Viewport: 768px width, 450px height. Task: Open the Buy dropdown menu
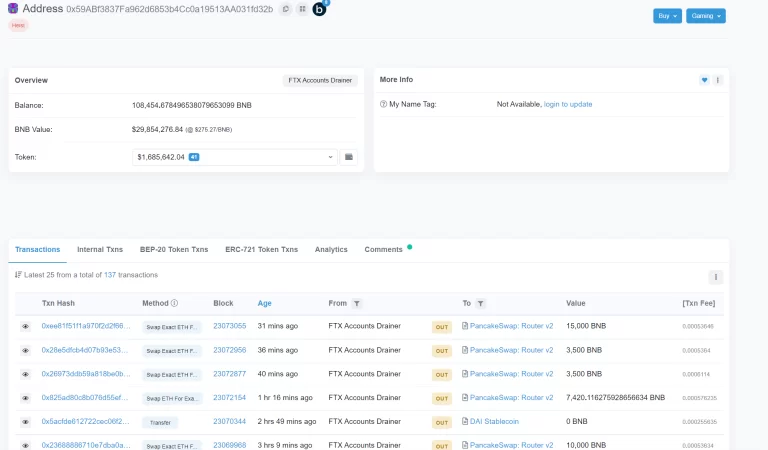pyautogui.click(x=667, y=16)
